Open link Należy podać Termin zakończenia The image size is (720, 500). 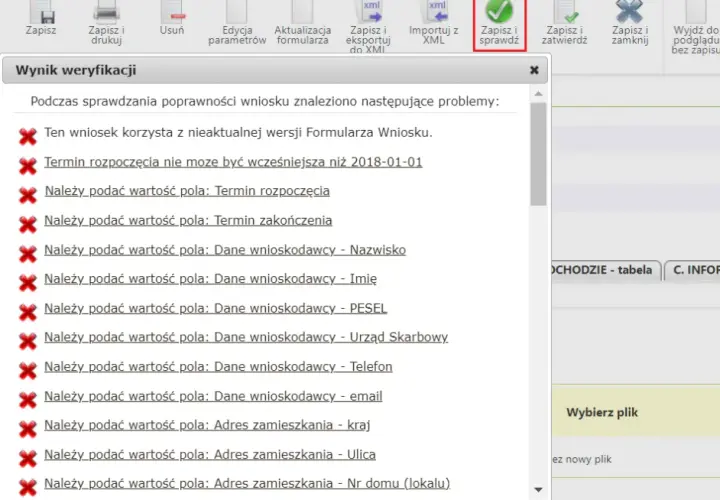point(188,220)
